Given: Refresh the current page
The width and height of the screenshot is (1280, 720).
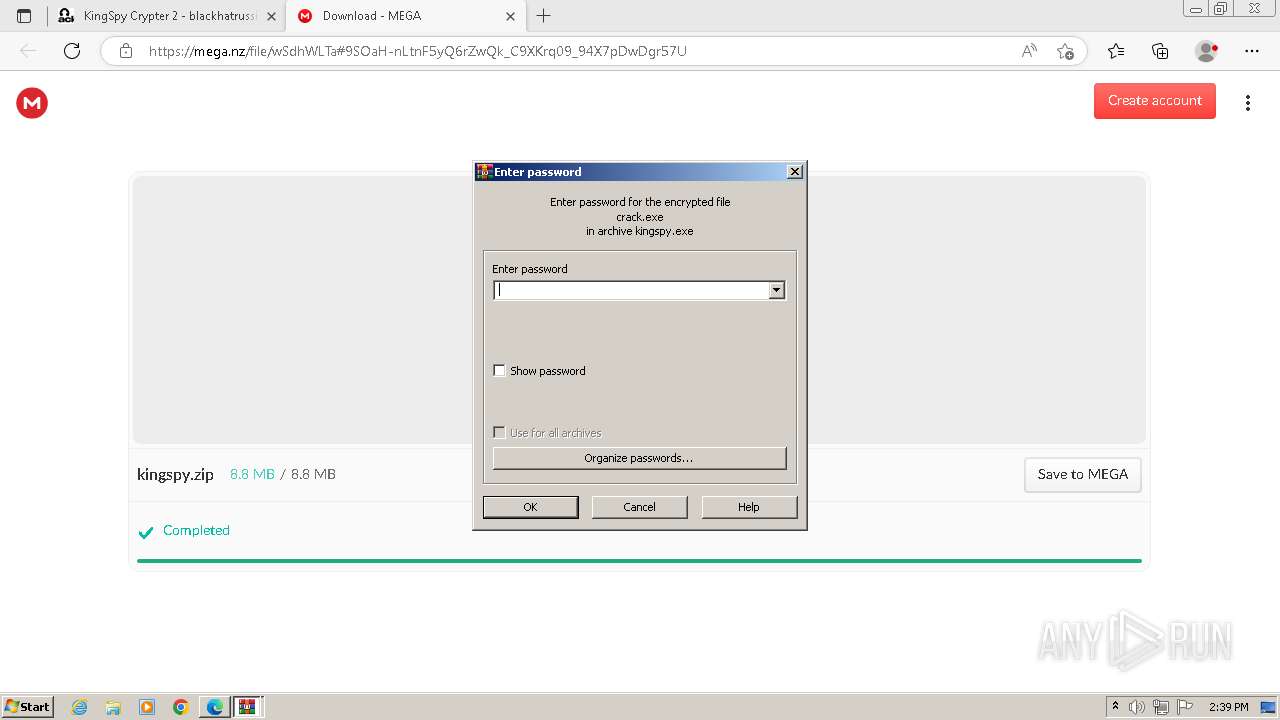Looking at the screenshot, I should pos(72,51).
